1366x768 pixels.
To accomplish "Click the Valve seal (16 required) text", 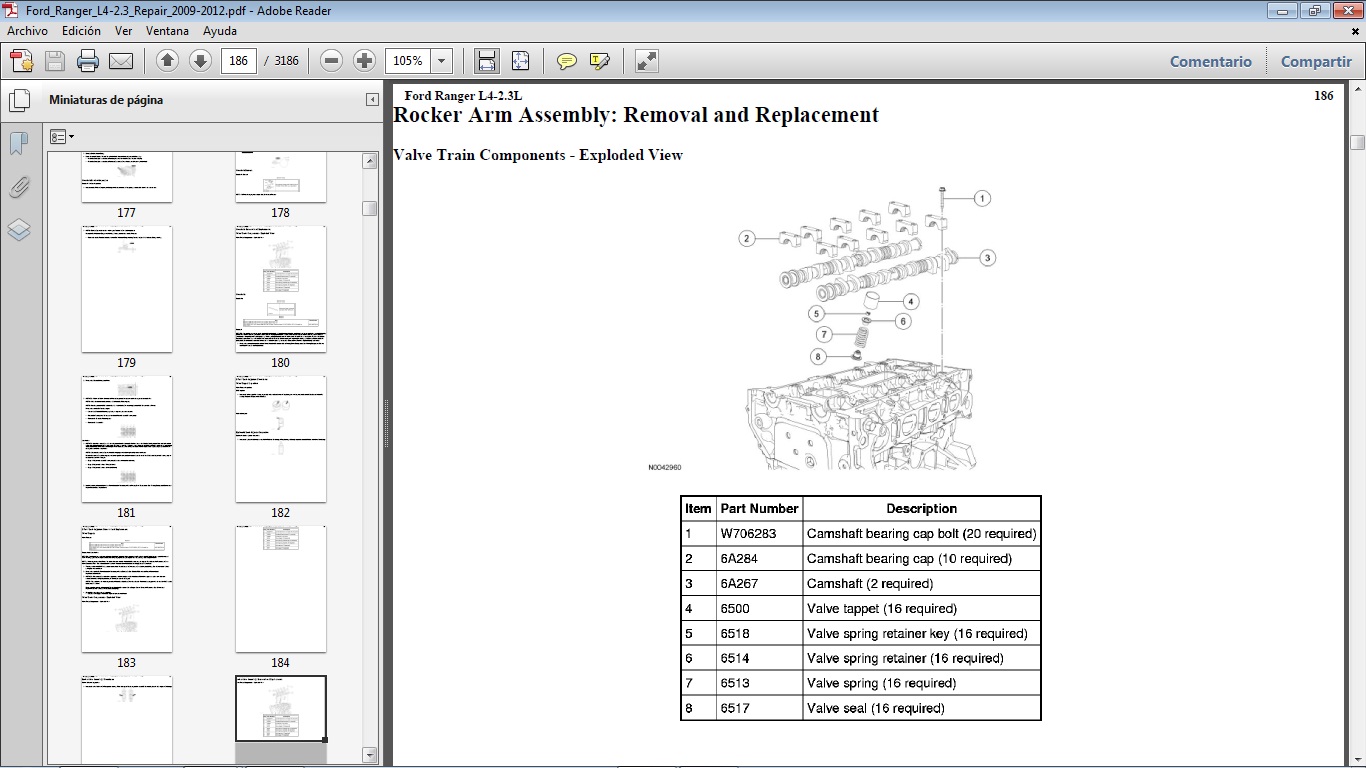I will pos(876,708).
